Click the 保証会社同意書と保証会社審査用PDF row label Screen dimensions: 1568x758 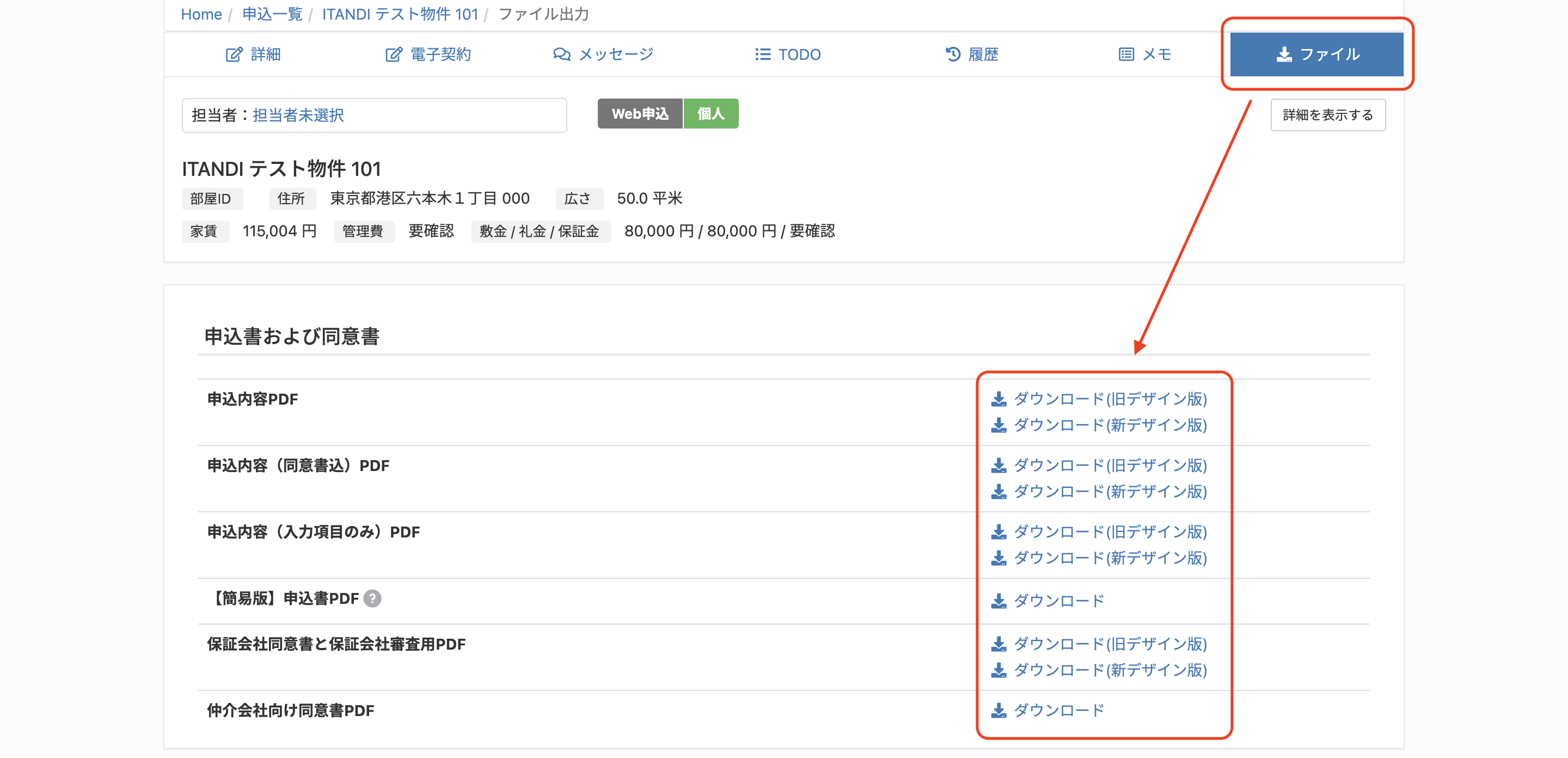pyautogui.click(x=336, y=644)
